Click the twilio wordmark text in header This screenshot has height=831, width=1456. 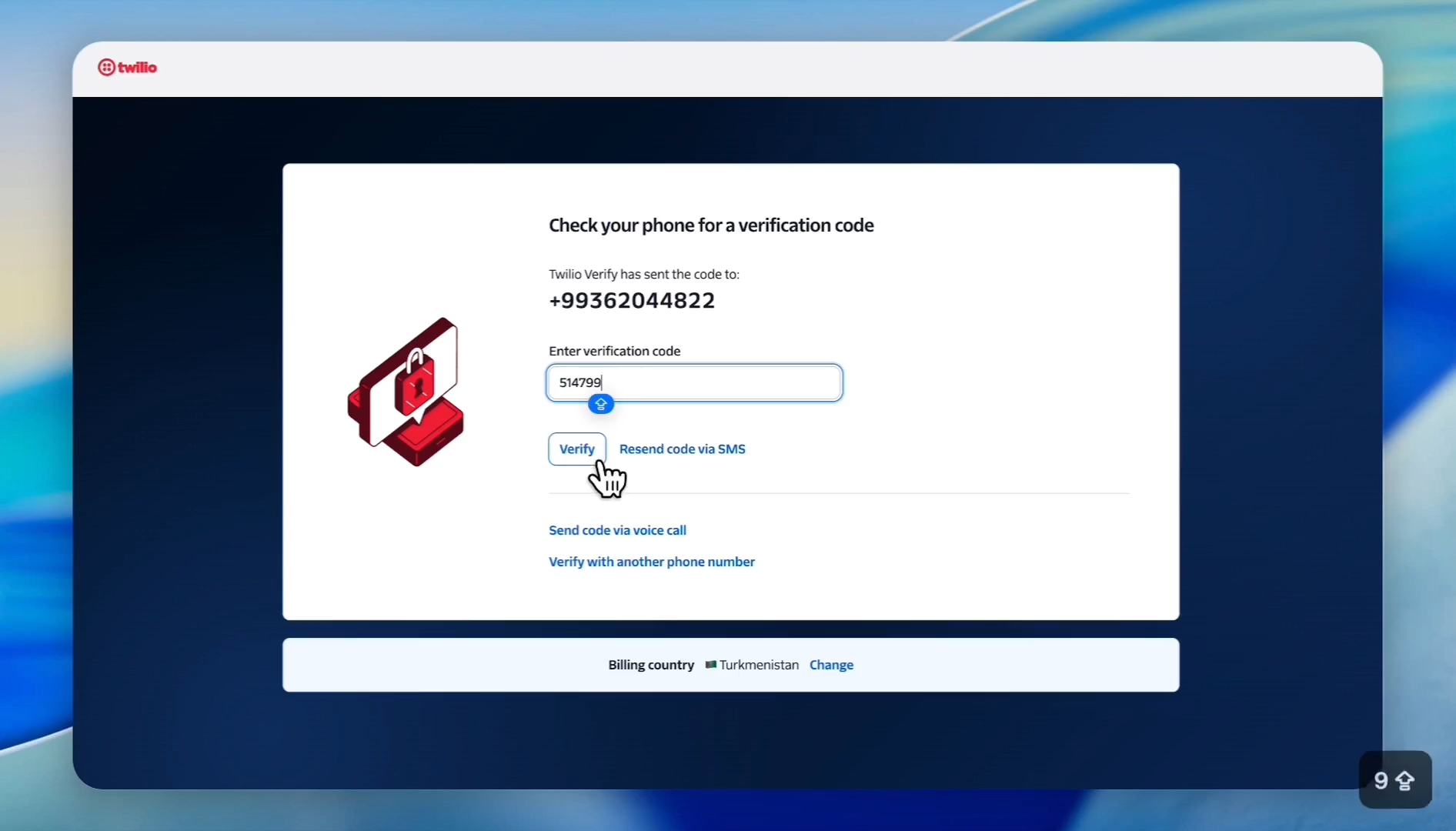click(x=138, y=68)
